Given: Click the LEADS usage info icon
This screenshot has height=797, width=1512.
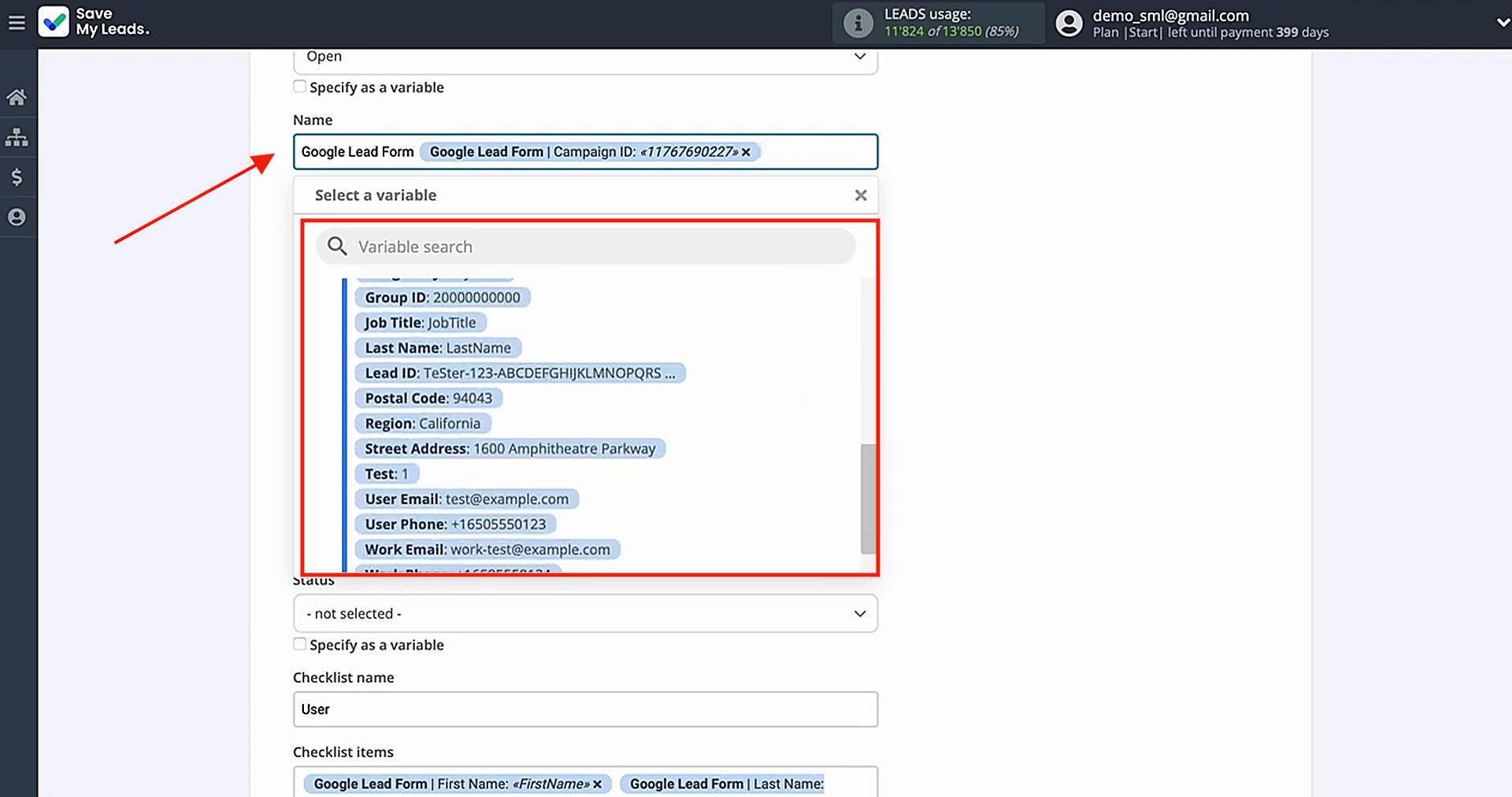Looking at the screenshot, I should (x=858, y=23).
